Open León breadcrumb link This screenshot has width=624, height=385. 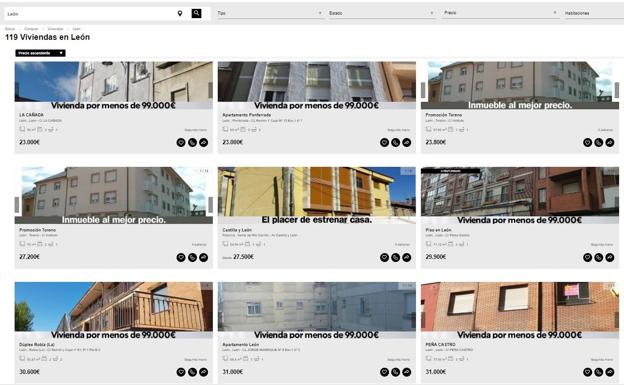[76, 29]
